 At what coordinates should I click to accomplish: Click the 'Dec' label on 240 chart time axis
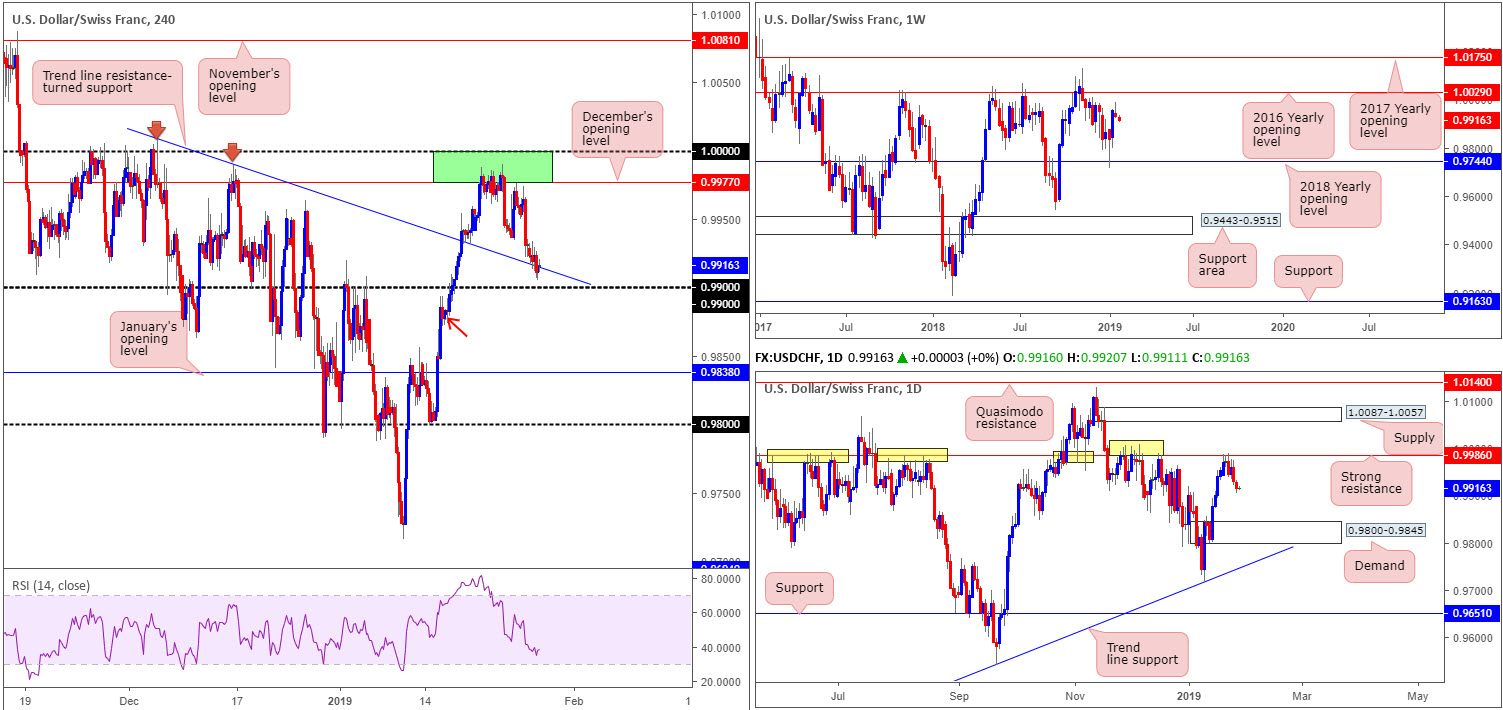[x=129, y=701]
